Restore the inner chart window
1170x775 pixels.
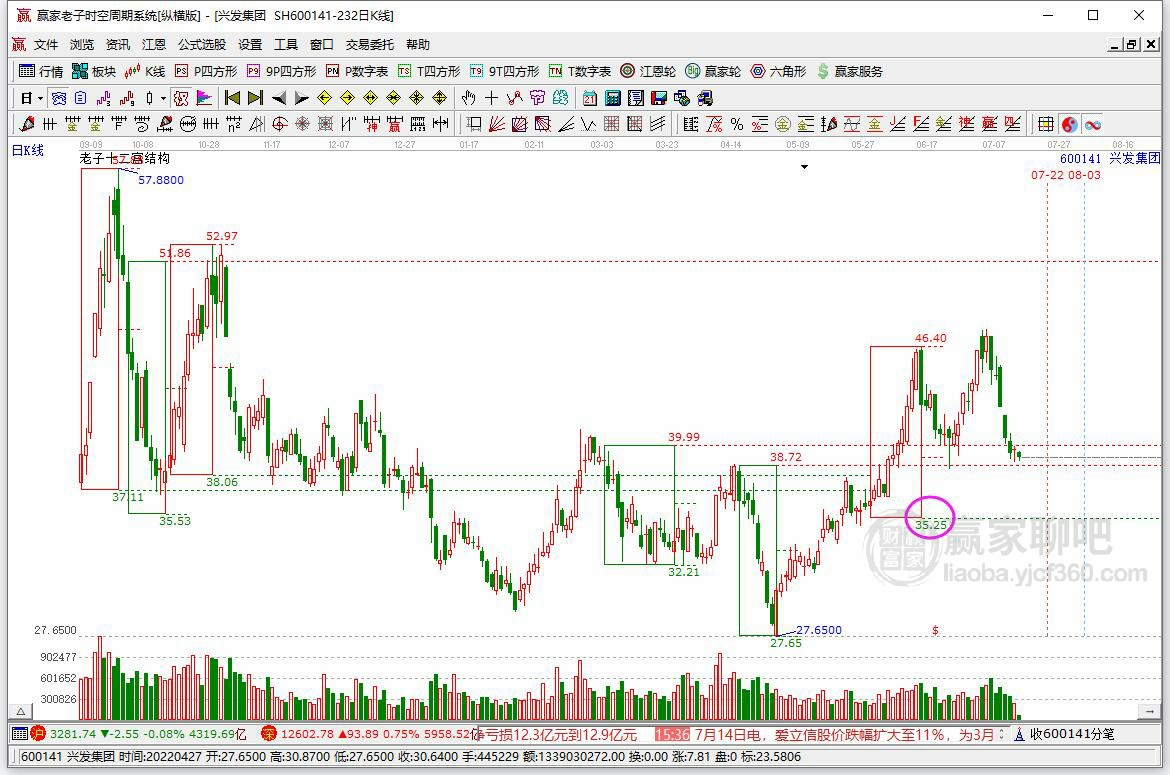[1132, 45]
